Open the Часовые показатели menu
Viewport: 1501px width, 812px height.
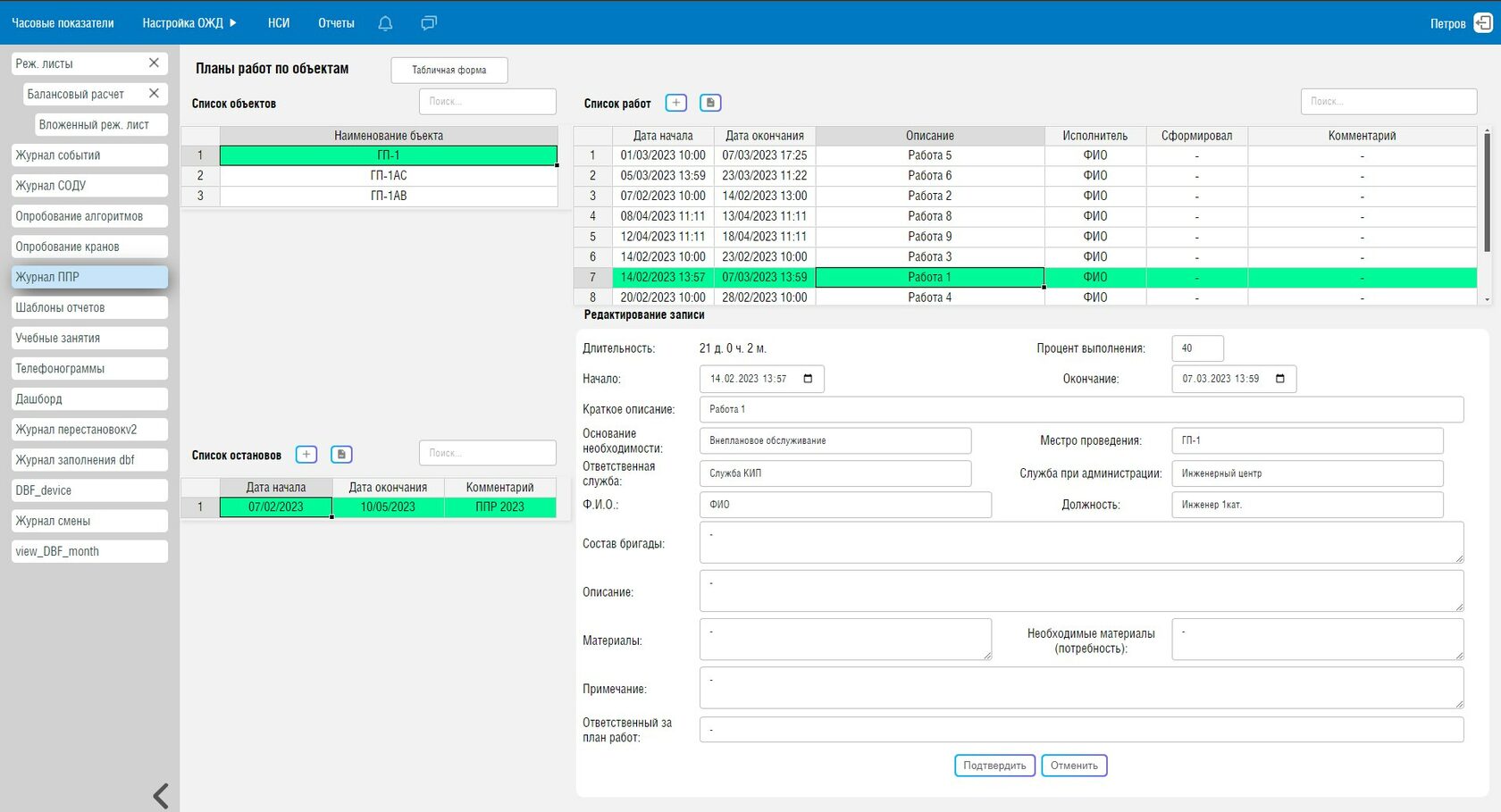[63, 23]
